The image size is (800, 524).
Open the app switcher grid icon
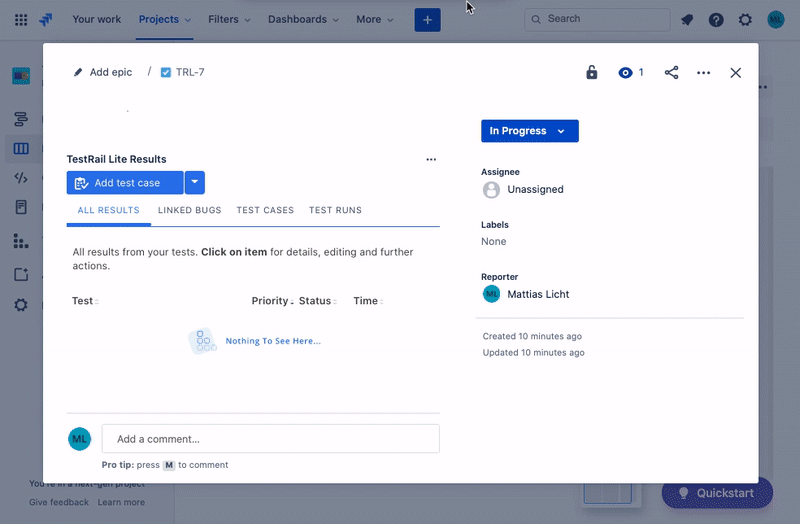[21, 20]
